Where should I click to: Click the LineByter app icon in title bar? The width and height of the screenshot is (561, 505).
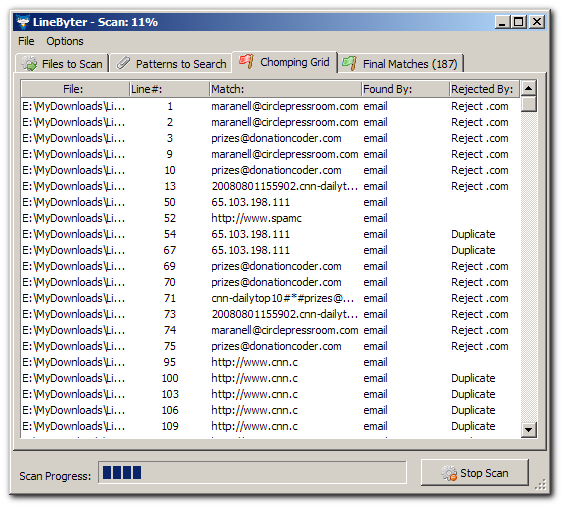point(23,22)
